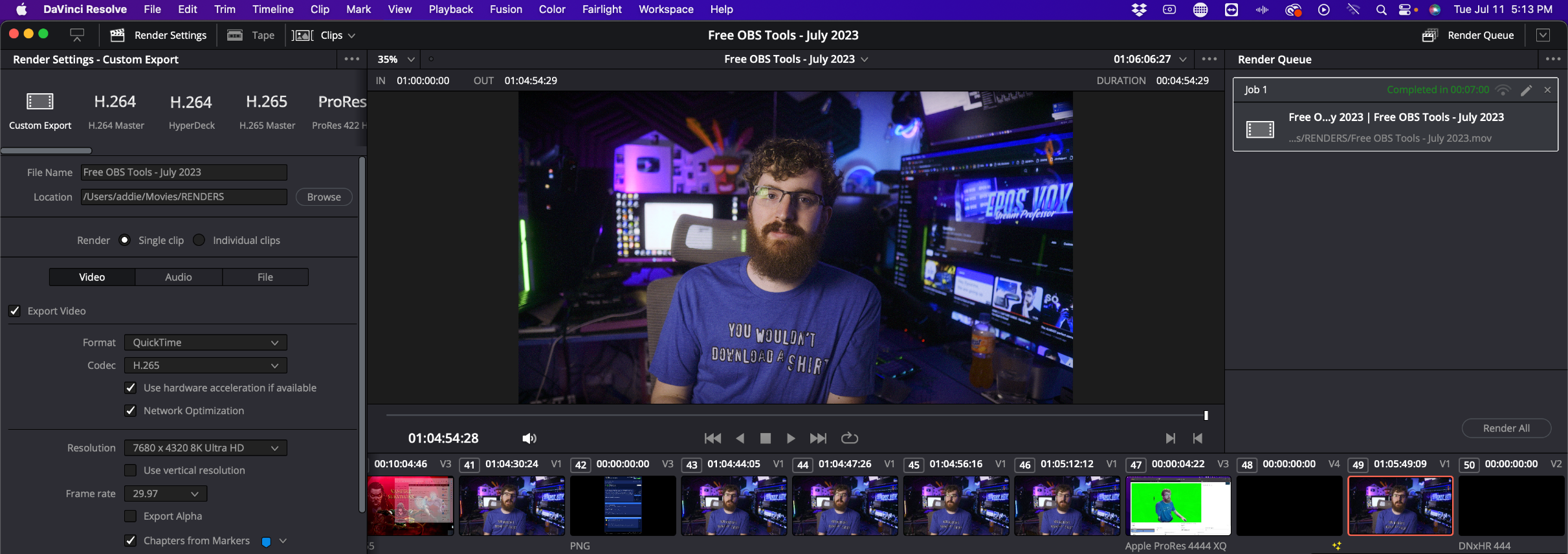The height and width of the screenshot is (554, 1568).
Task: Open the viewer timecode display dropdown
Action: tap(1183, 59)
